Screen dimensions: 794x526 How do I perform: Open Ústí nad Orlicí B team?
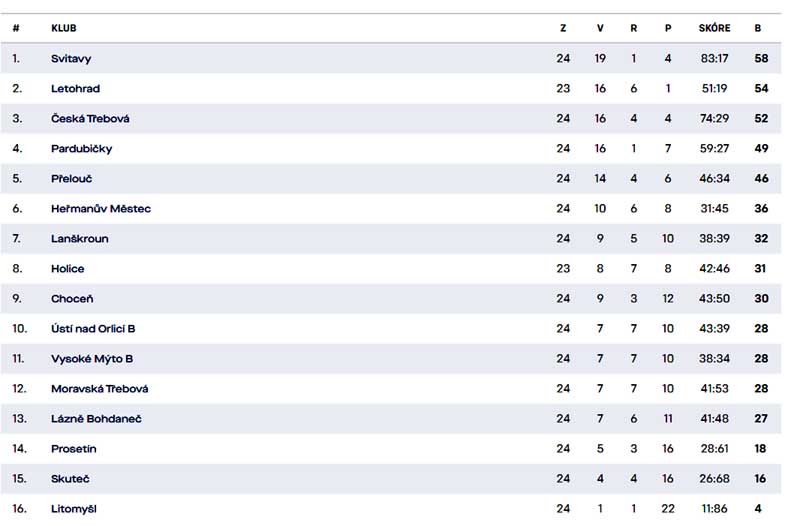93,329
